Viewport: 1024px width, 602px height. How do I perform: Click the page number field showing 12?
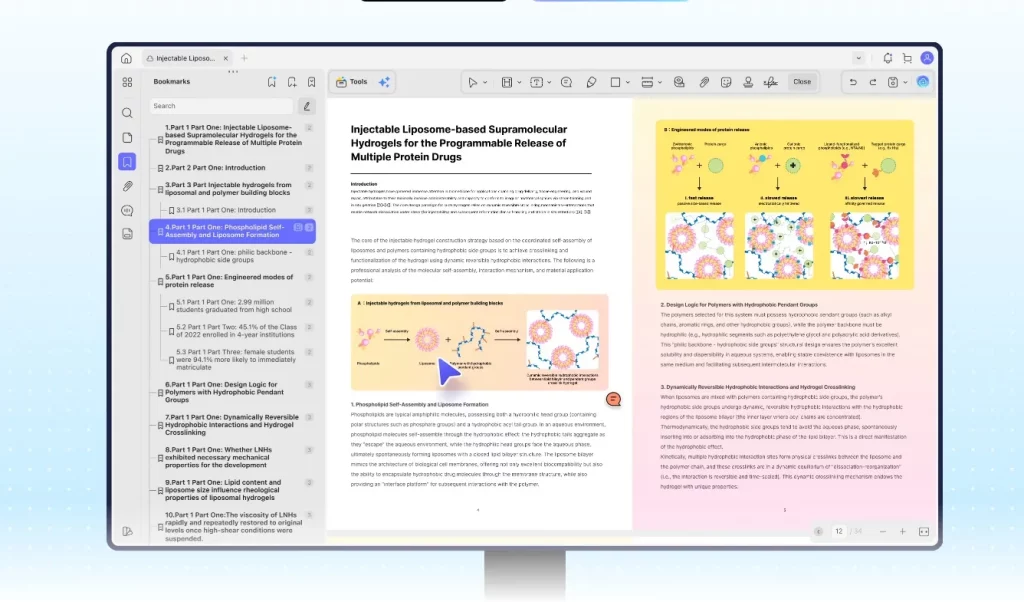tap(839, 531)
